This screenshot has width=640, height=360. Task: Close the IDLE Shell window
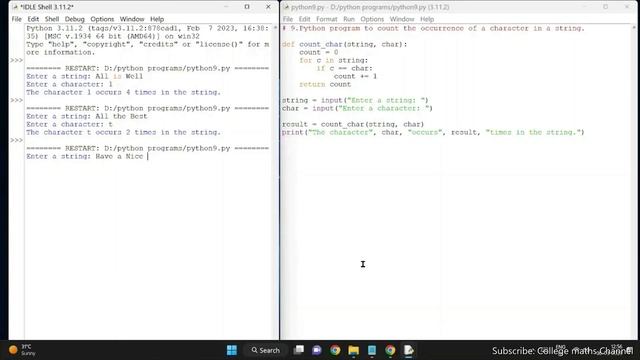268,7
